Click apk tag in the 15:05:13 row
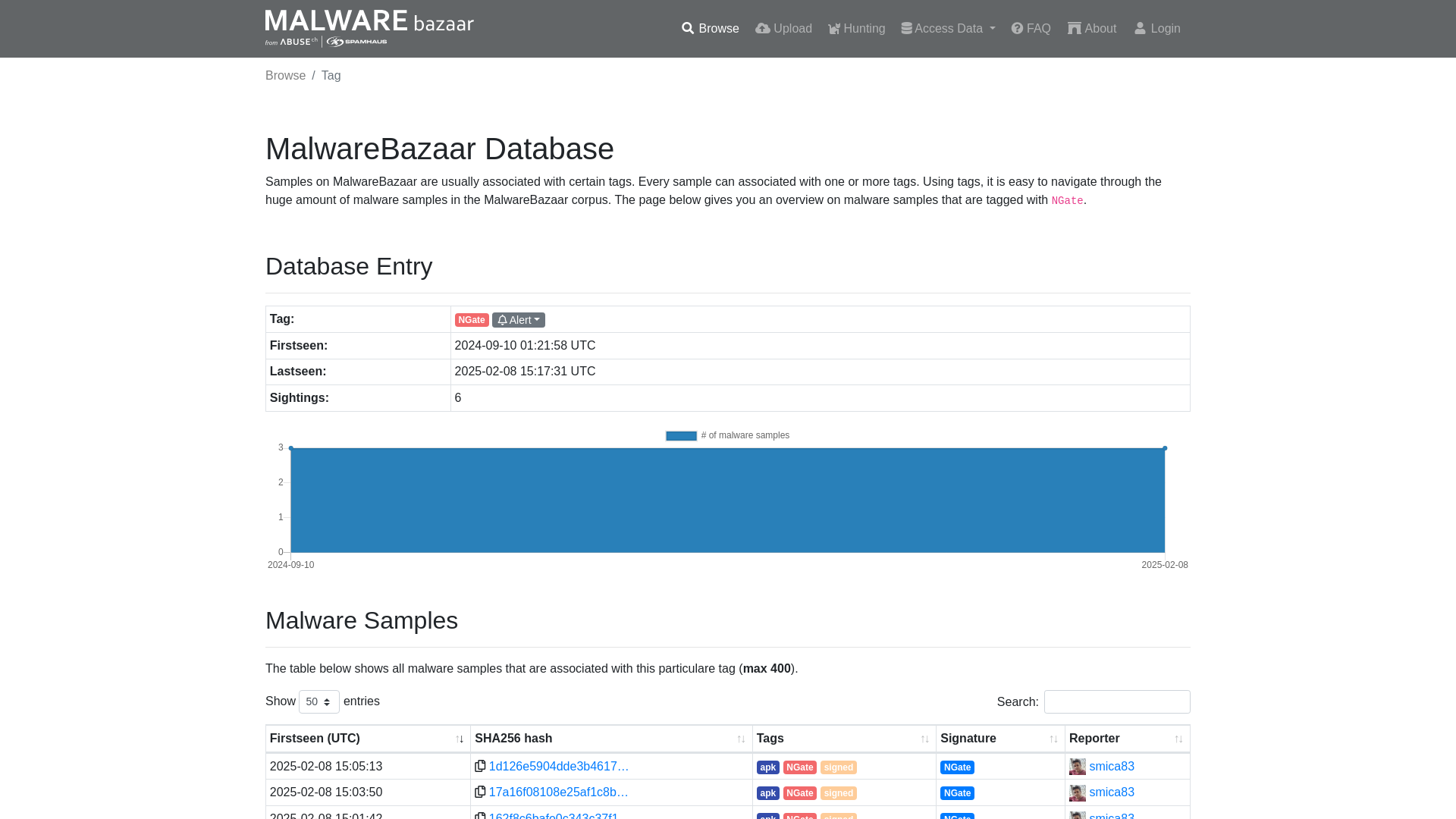The height and width of the screenshot is (819, 1456). [768, 767]
